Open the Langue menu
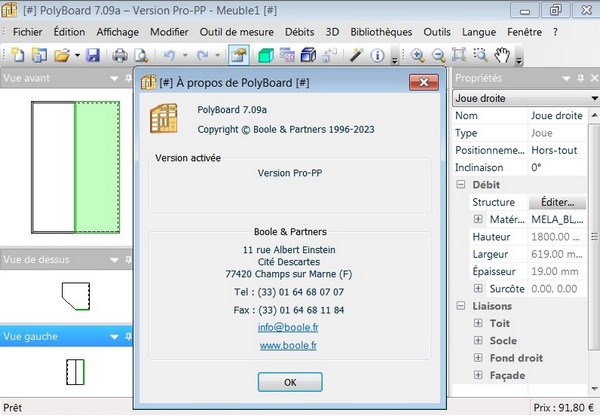Screen dimensions: 600x416 (x=479, y=32)
